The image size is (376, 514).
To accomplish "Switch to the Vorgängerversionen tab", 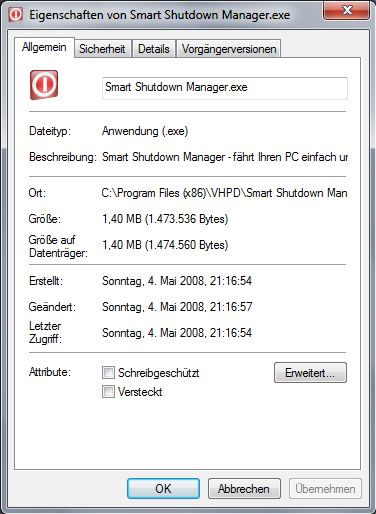I will (x=229, y=49).
